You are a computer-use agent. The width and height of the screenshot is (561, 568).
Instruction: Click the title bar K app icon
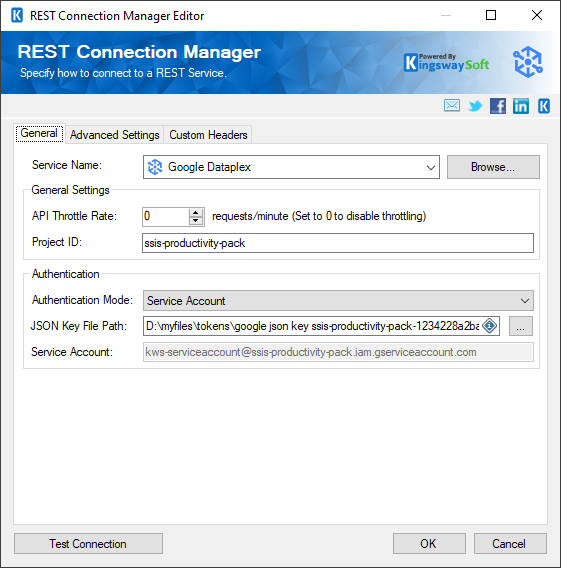pos(17,16)
